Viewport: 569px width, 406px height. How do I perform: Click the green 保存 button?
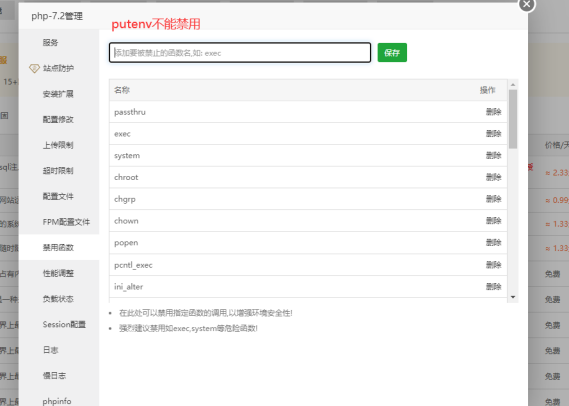[x=392, y=53]
